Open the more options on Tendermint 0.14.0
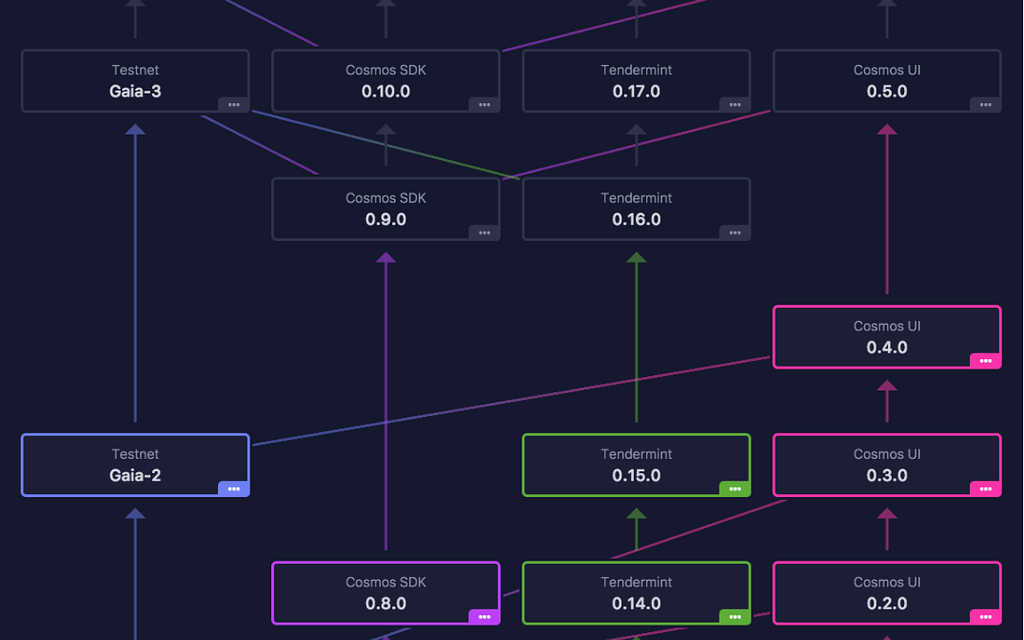This screenshot has width=1024, height=640. [x=735, y=616]
